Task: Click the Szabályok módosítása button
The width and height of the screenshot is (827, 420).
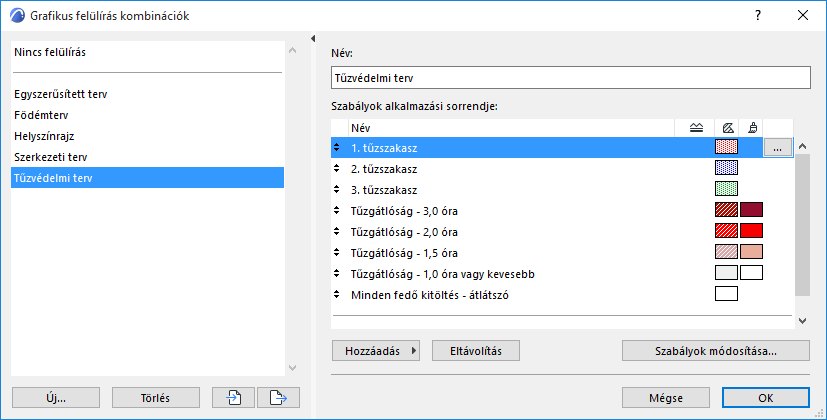Action: point(715,350)
